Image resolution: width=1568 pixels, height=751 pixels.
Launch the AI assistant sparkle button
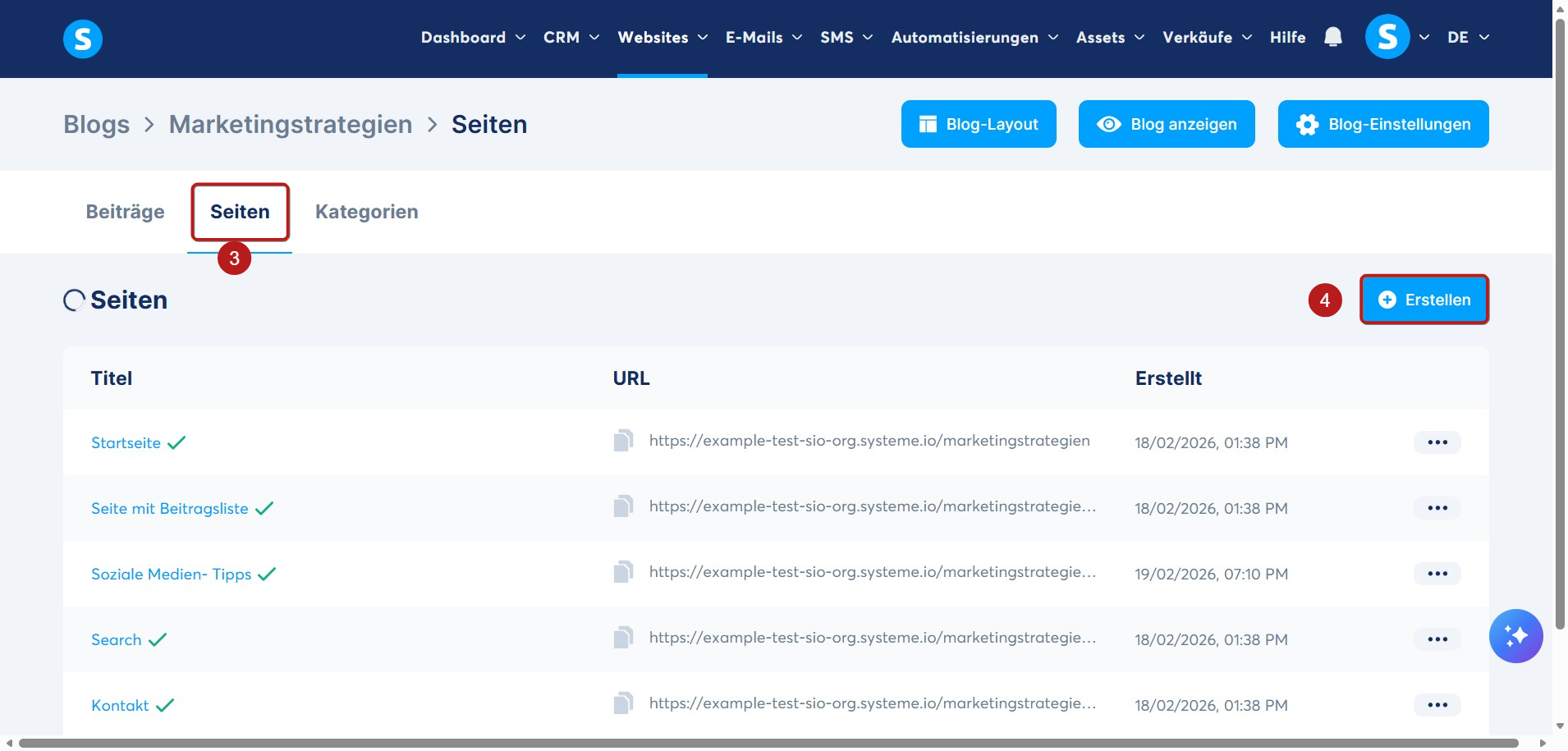coord(1515,636)
